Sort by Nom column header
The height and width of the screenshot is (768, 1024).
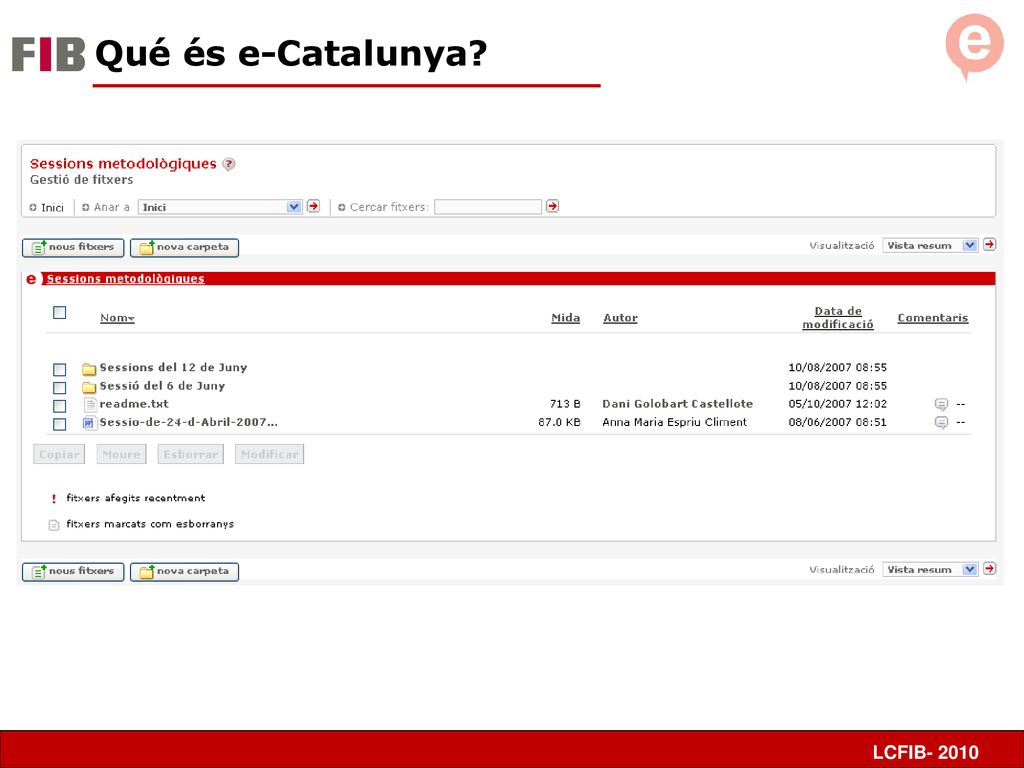coord(118,318)
